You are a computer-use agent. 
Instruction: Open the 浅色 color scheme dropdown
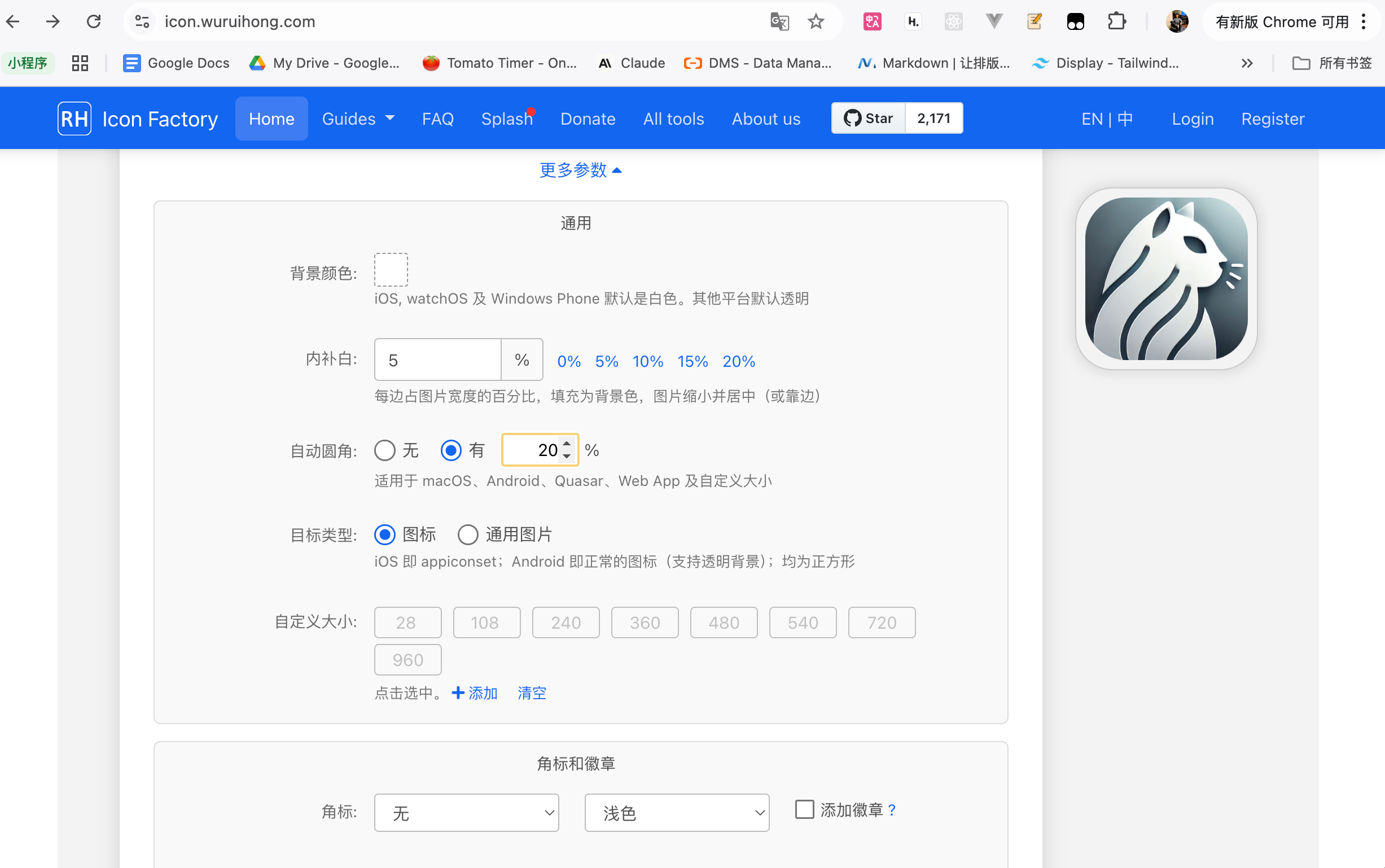click(677, 812)
